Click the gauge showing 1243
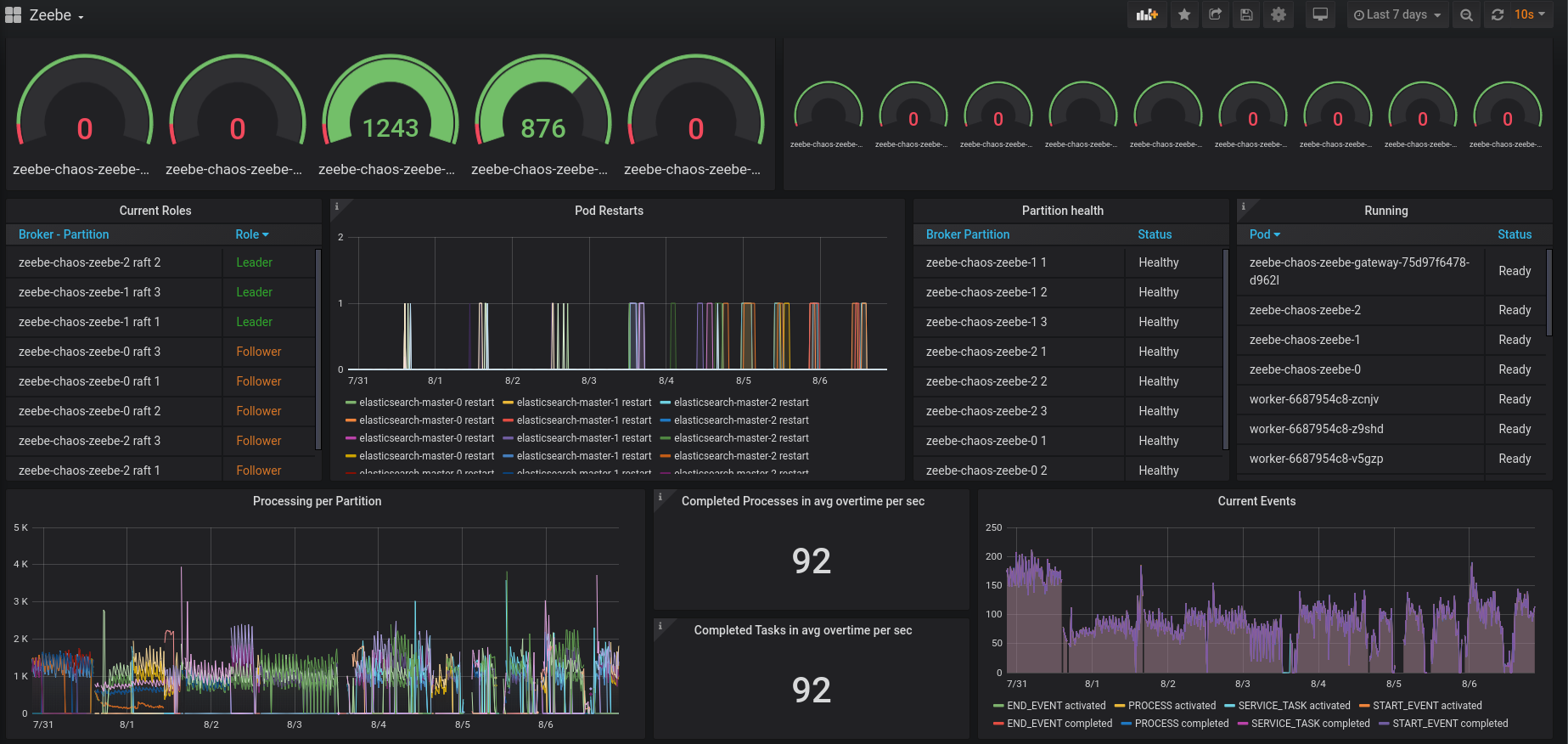The height and width of the screenshot is (744, 1568). point(391,102)
